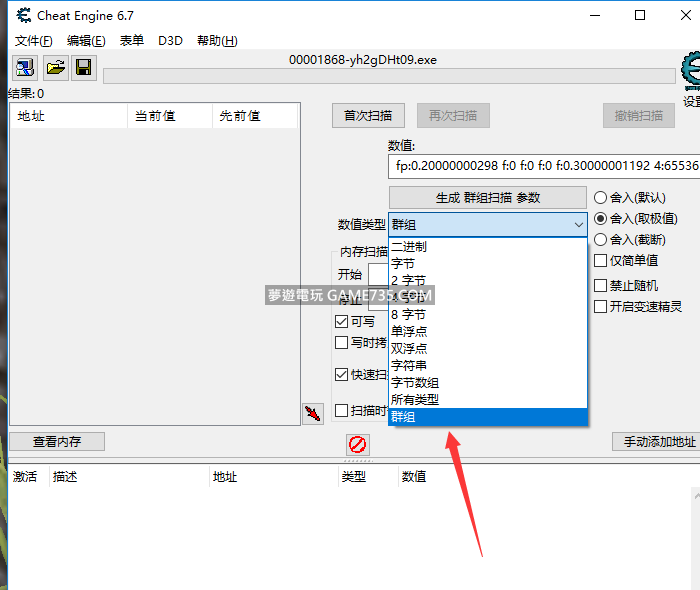Choose 所有类型 from value type list
This screenshot has width=700, height=590.
488,399
